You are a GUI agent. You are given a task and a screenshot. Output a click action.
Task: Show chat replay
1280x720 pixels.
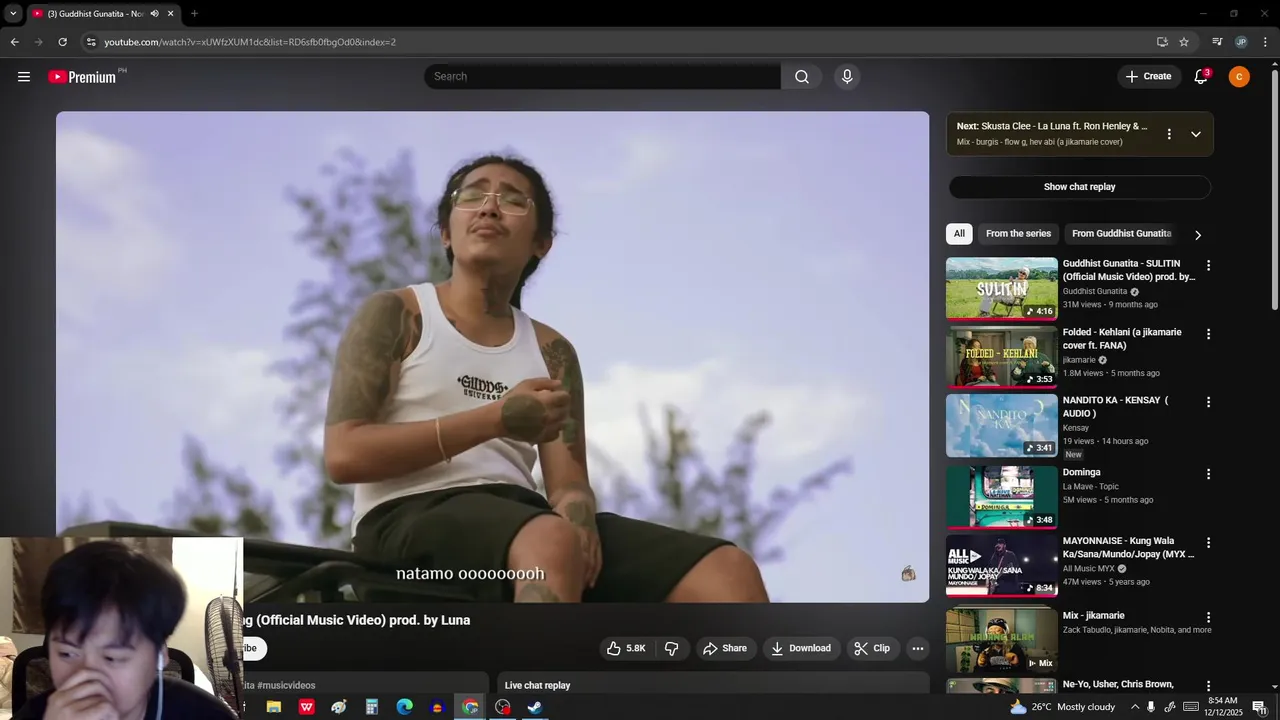(1080, 187)
